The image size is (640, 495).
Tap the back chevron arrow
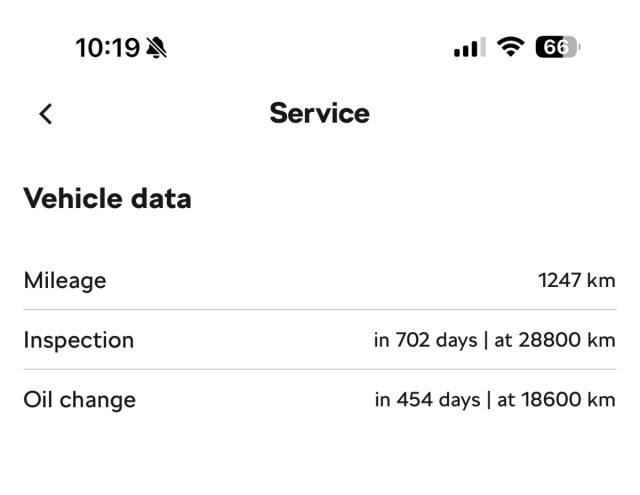(45, 114)
